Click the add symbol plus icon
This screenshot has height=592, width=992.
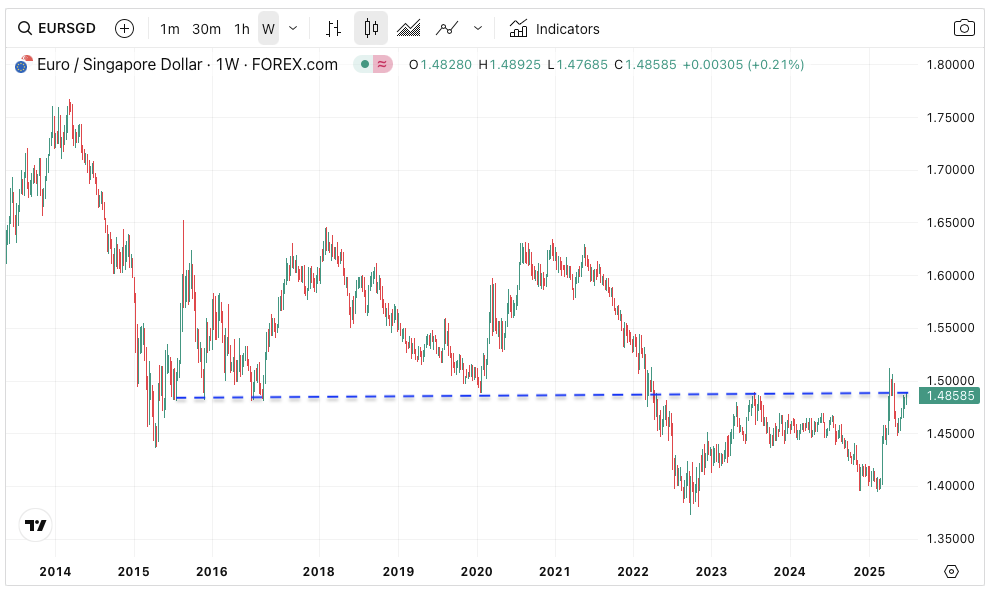pos(124,28)
